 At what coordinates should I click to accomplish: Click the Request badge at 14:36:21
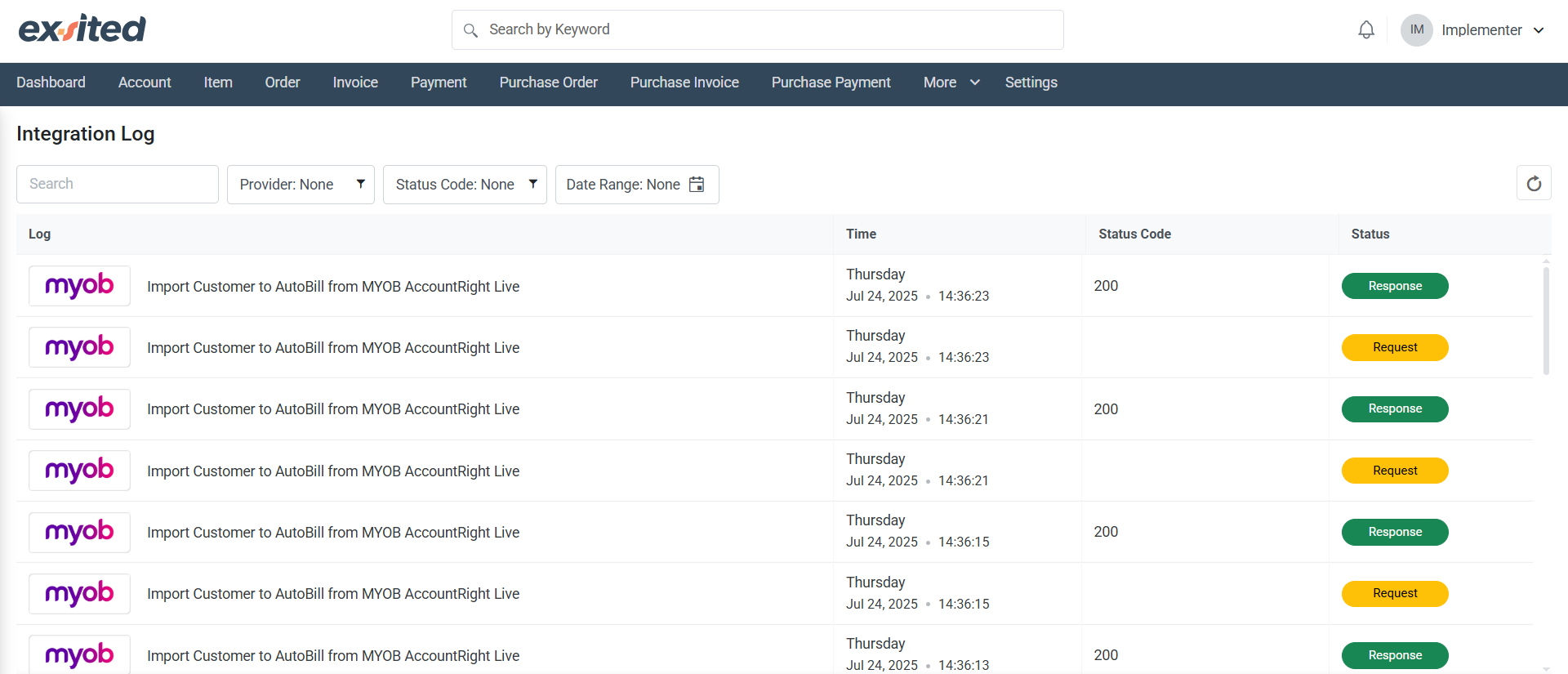coord(1395,471)
